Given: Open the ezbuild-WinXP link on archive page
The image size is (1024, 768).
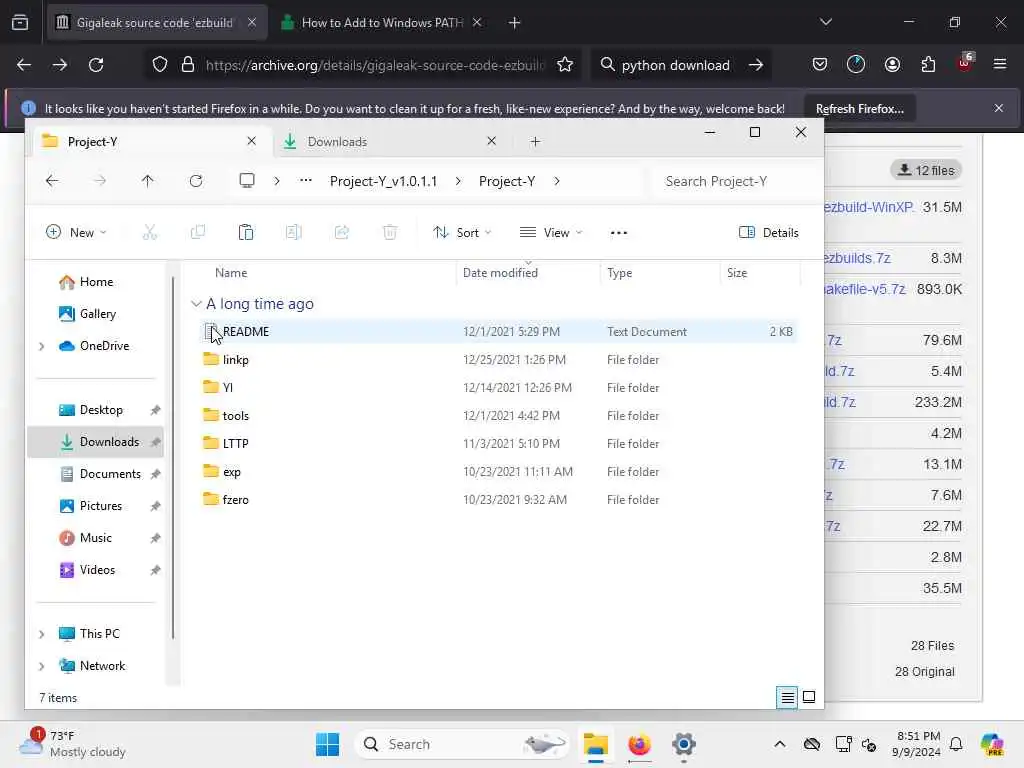Looking at the screenshot, I should coord(869,208).
